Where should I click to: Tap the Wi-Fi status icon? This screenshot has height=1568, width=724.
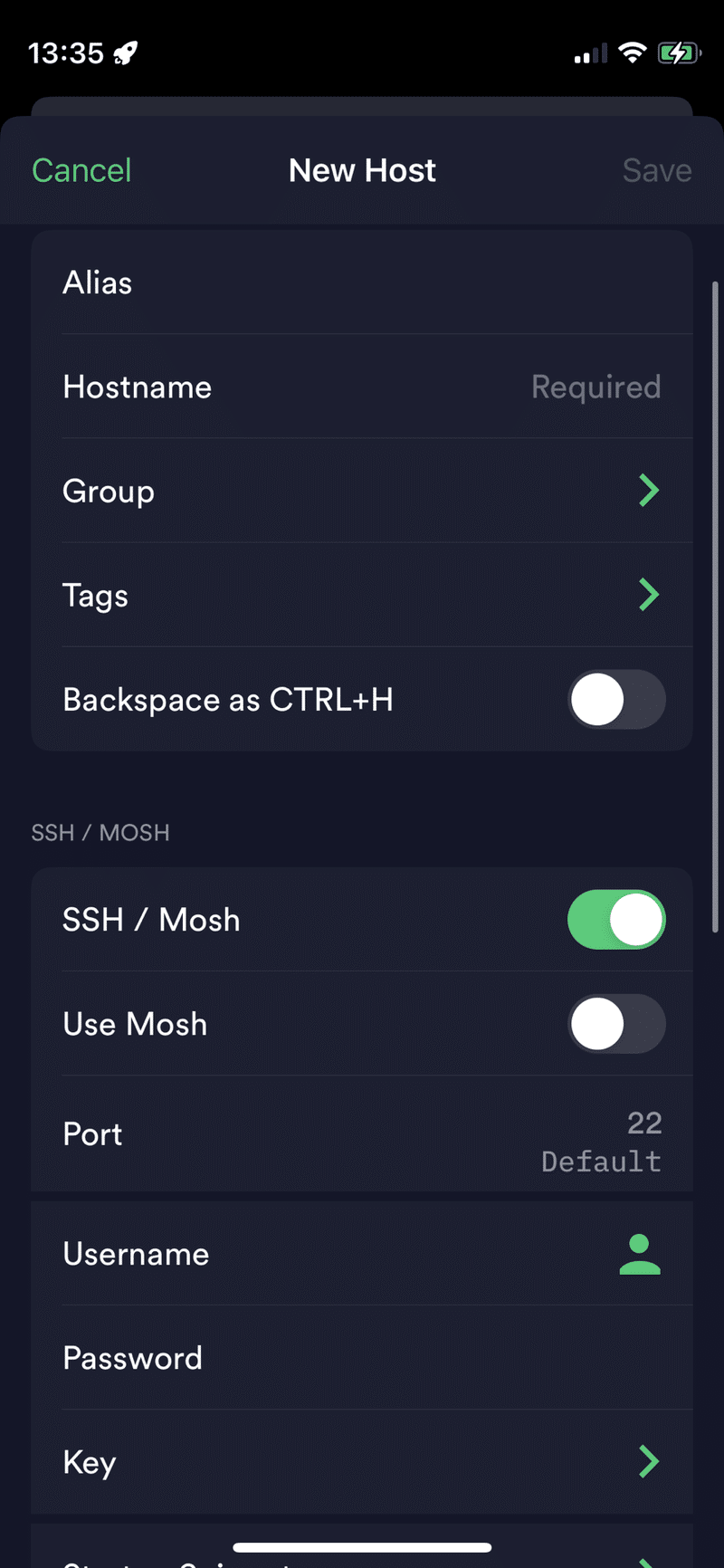click(x=633, y=53)
